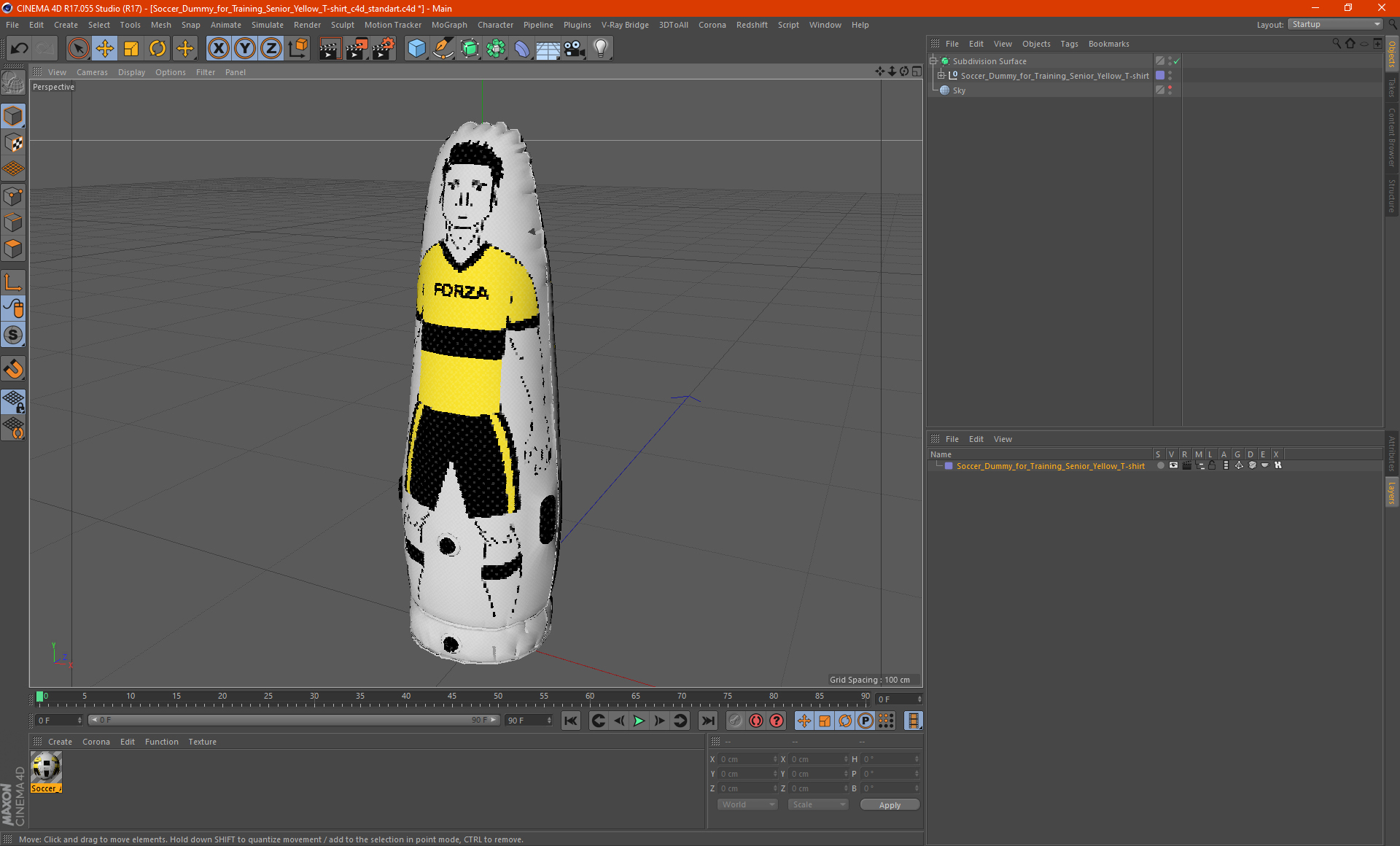
Task: Switch to Points mode
Action: coord(13,196)
